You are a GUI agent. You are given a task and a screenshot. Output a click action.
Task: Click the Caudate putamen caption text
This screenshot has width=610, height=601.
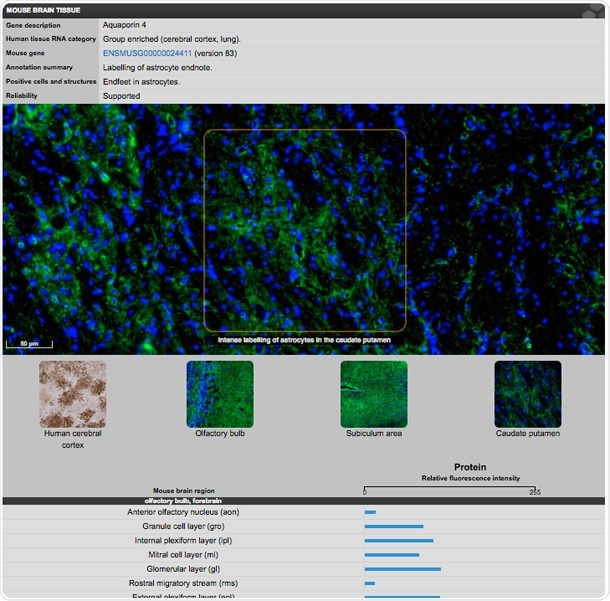point(527,434)
